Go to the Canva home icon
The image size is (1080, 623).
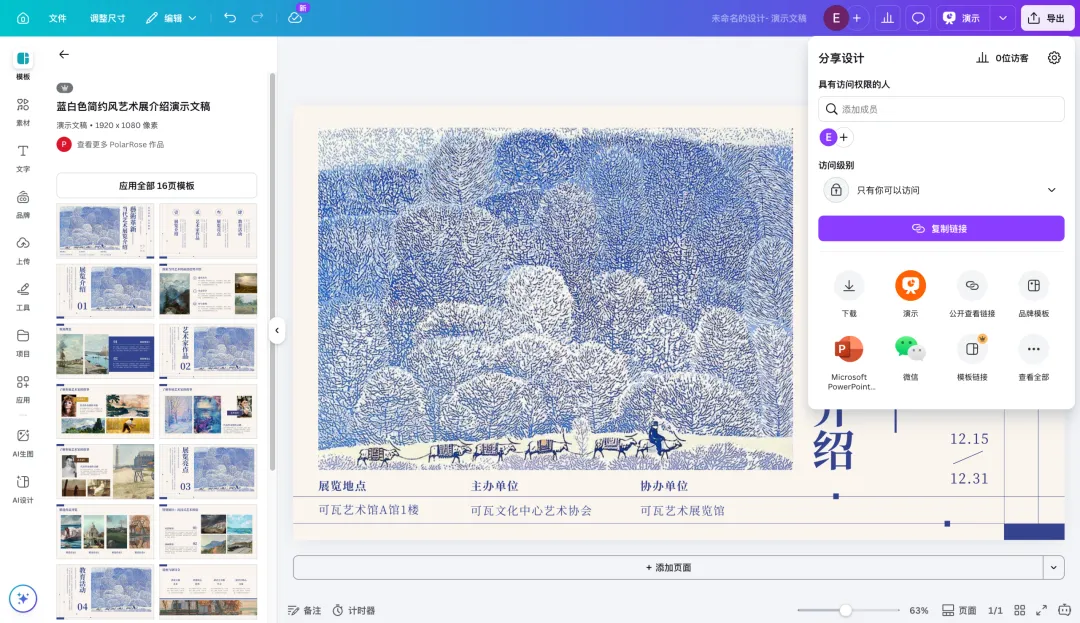[x=23, y=18]
